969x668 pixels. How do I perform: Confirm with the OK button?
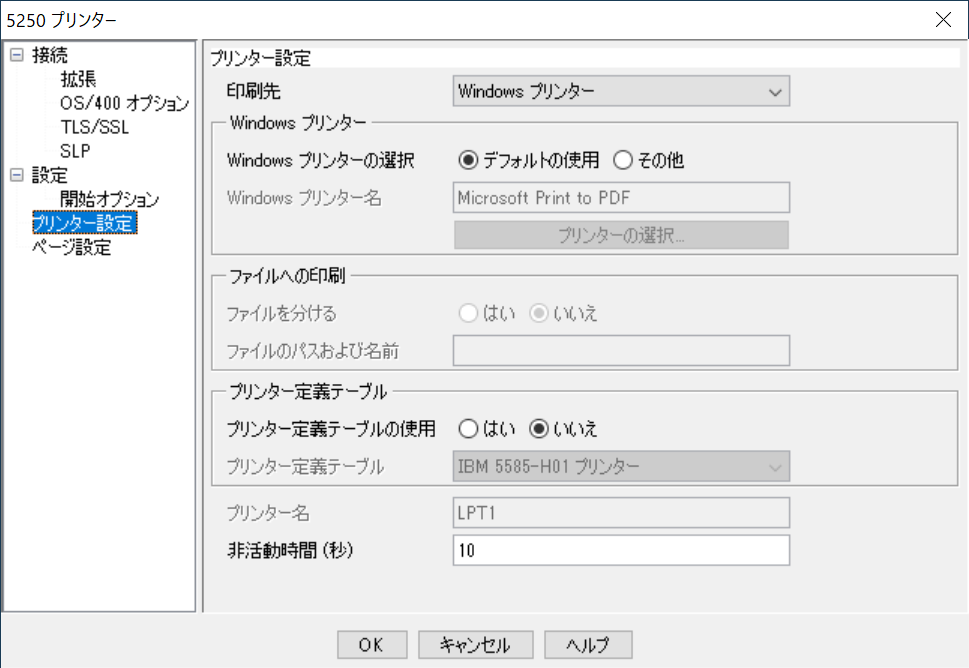[372, 645]
